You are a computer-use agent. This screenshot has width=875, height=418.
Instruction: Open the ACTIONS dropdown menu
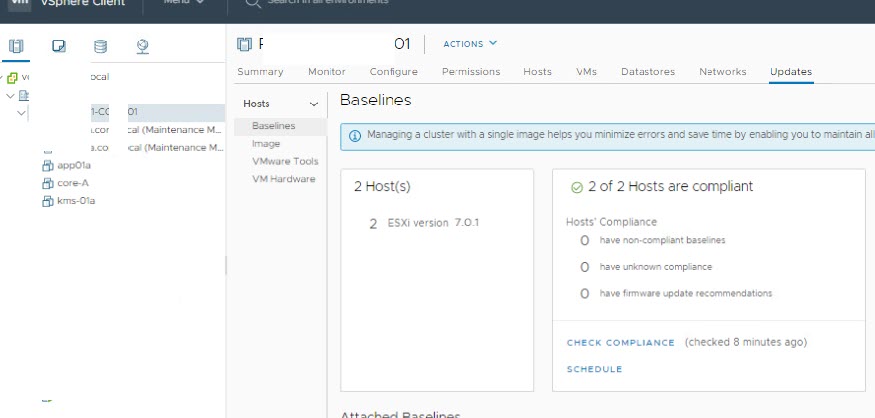pos(469,44)
